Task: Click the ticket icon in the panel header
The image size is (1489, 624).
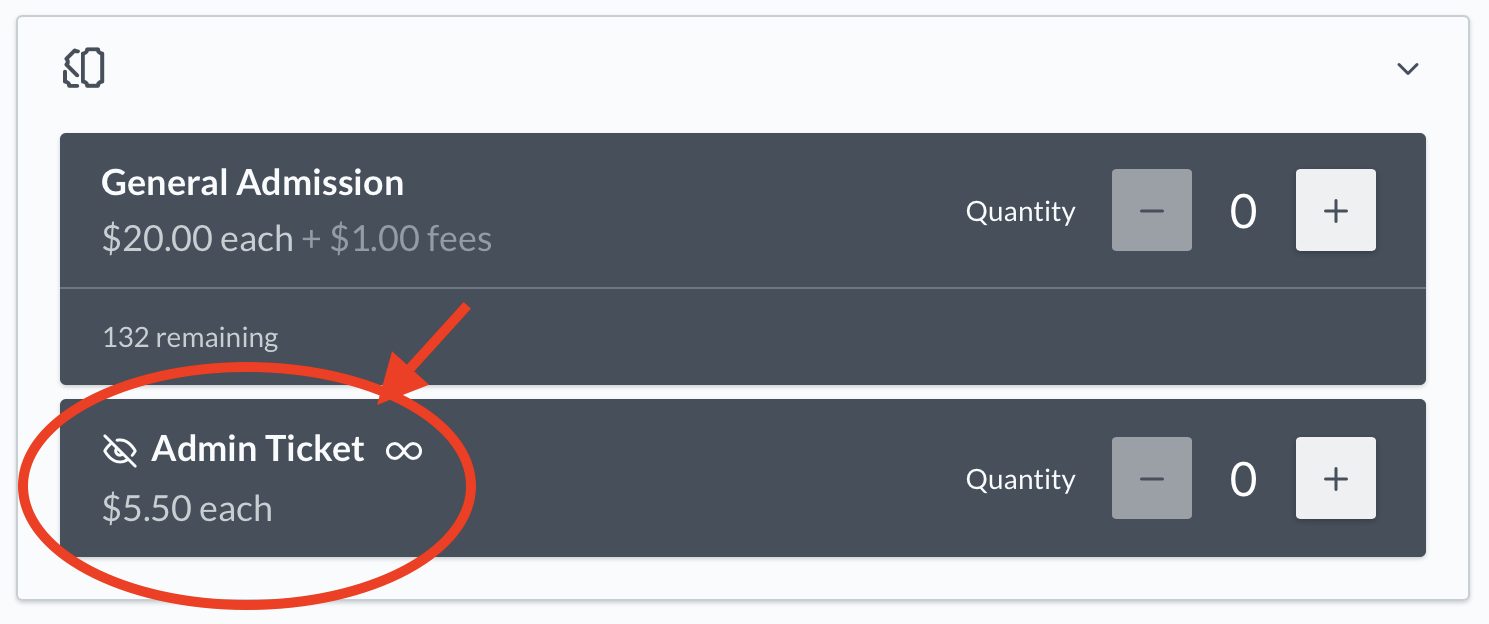Action: [84, 69]
